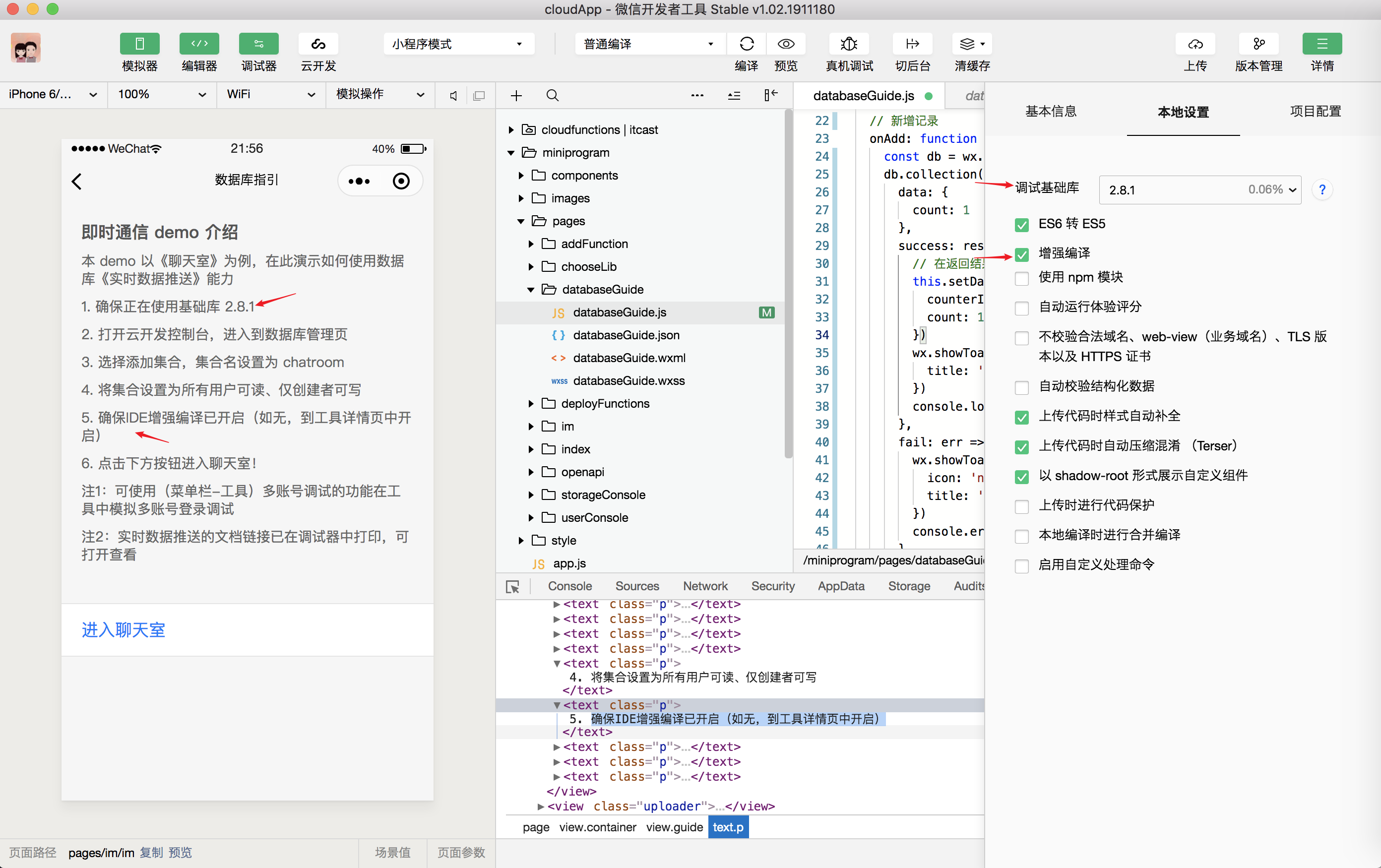Viewport: 1381px width, 868px height.
Task: Open the 小程序模式 mode dropdown
Action: tap(458, 44)
